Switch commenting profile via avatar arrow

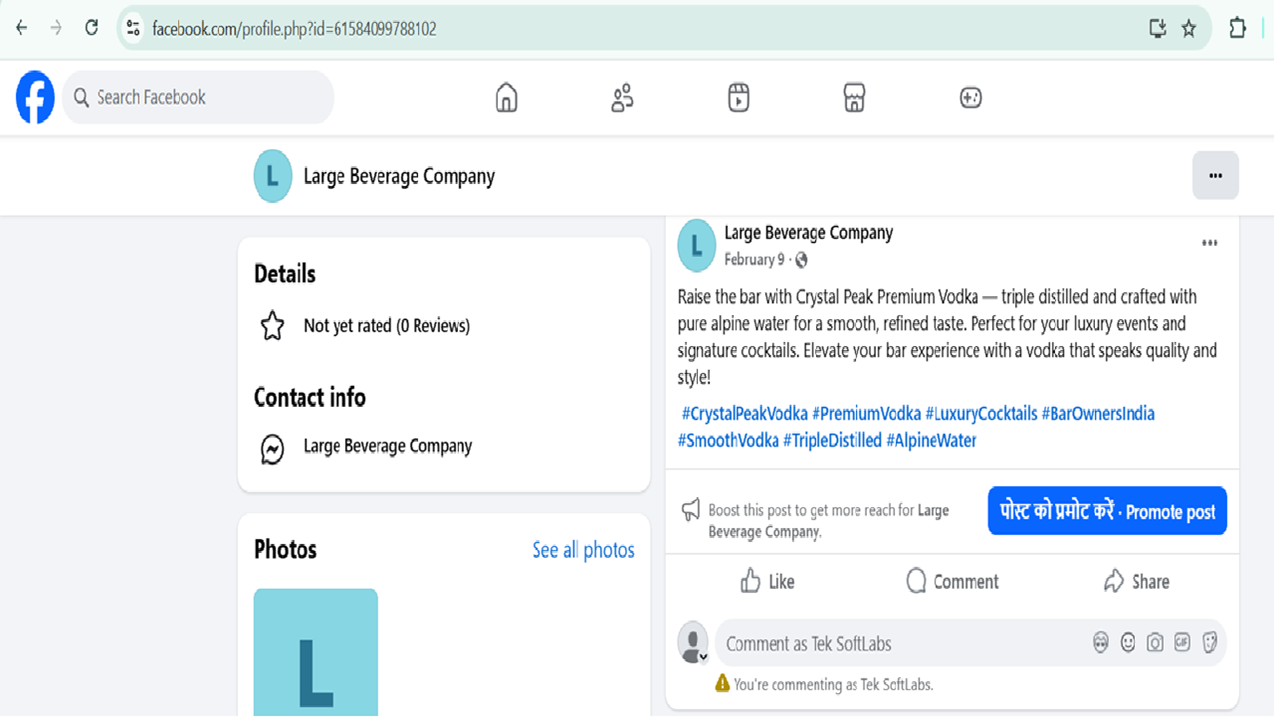(704, 657)
